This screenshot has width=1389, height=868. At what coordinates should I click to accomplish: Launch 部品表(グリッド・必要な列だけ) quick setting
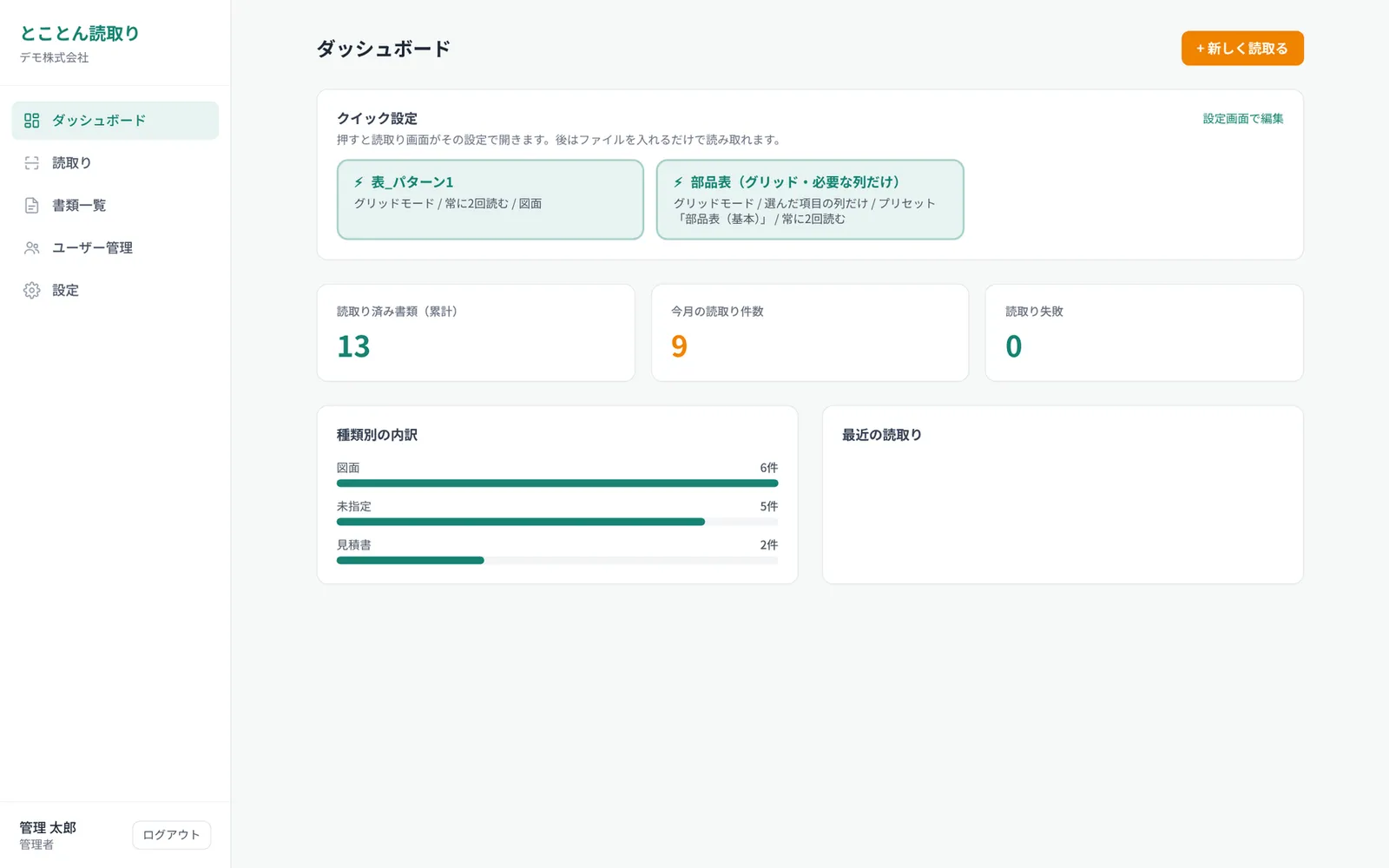pos(810,200)
